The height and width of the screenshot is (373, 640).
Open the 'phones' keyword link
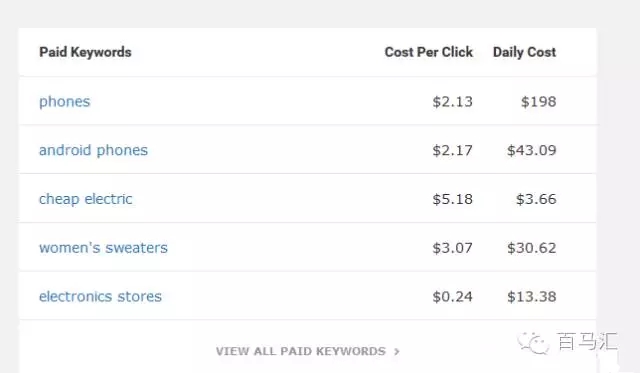(x=64, y=102)
